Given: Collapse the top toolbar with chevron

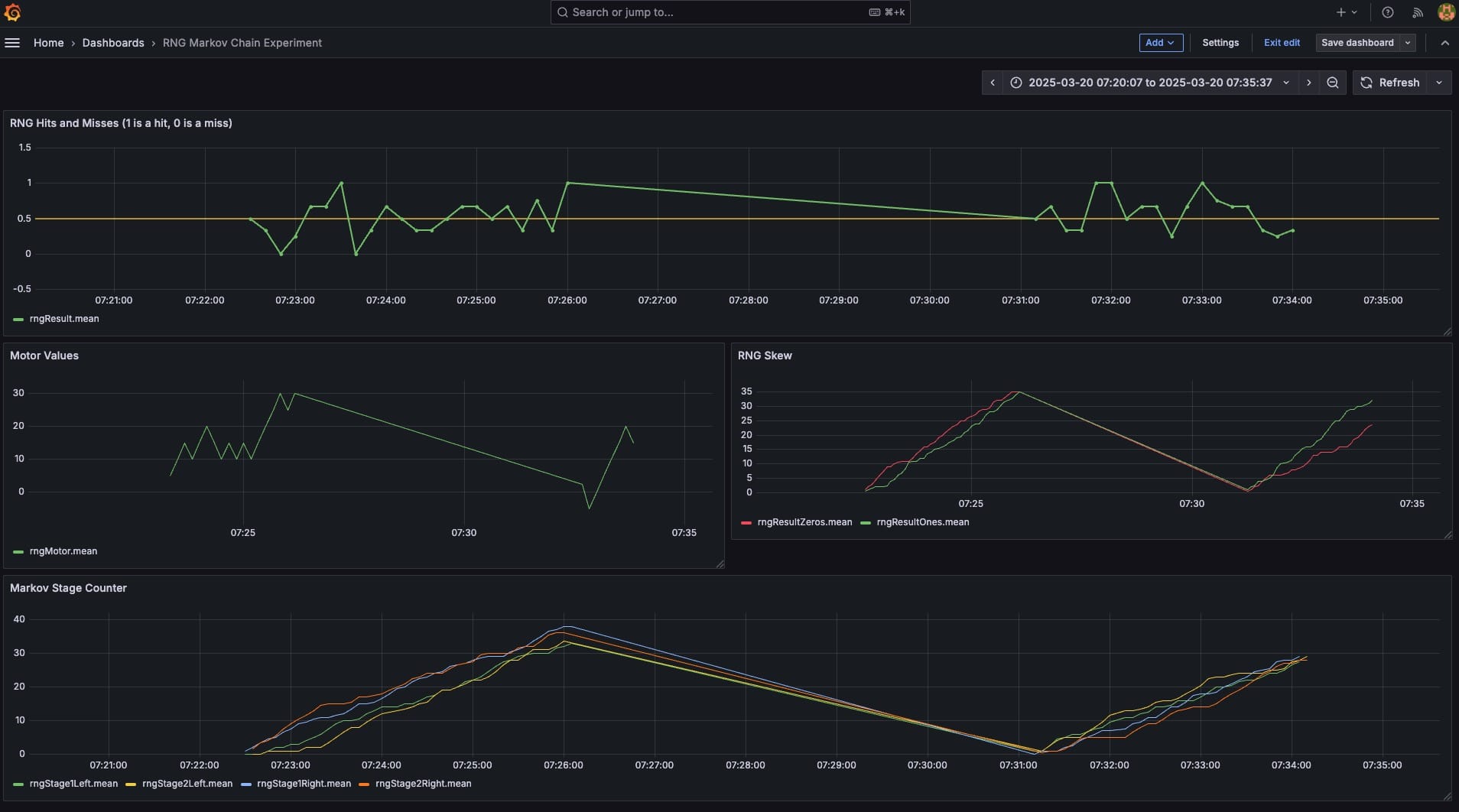Looking at the screenshot, I should [1444, 43].
